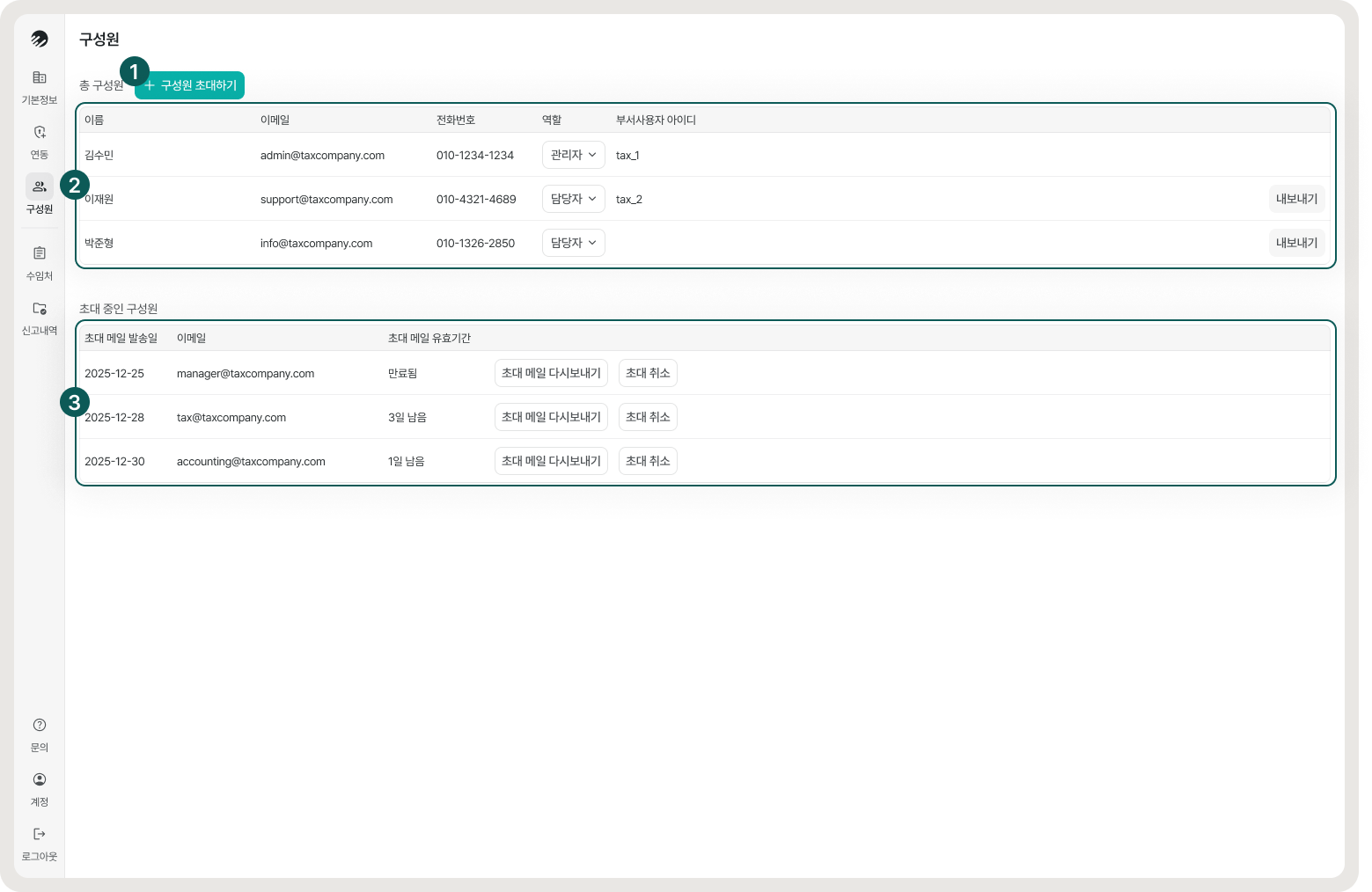Resend invite email to manager@taxcompany.com
Viewport: 1372px width, 892px height.
[551, 373]
